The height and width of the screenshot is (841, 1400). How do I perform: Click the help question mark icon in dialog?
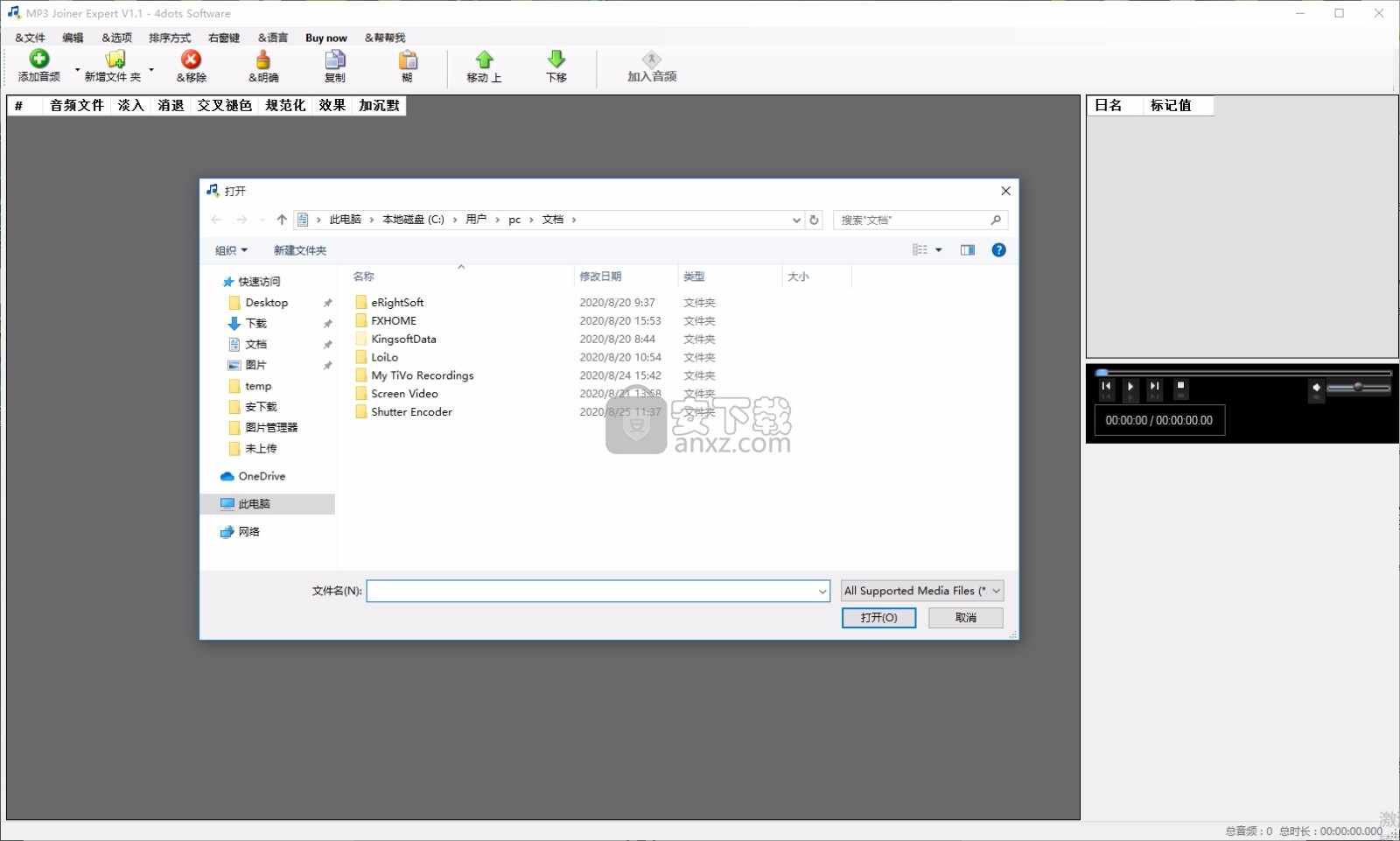pyautogui.click(x=998, y=250)
